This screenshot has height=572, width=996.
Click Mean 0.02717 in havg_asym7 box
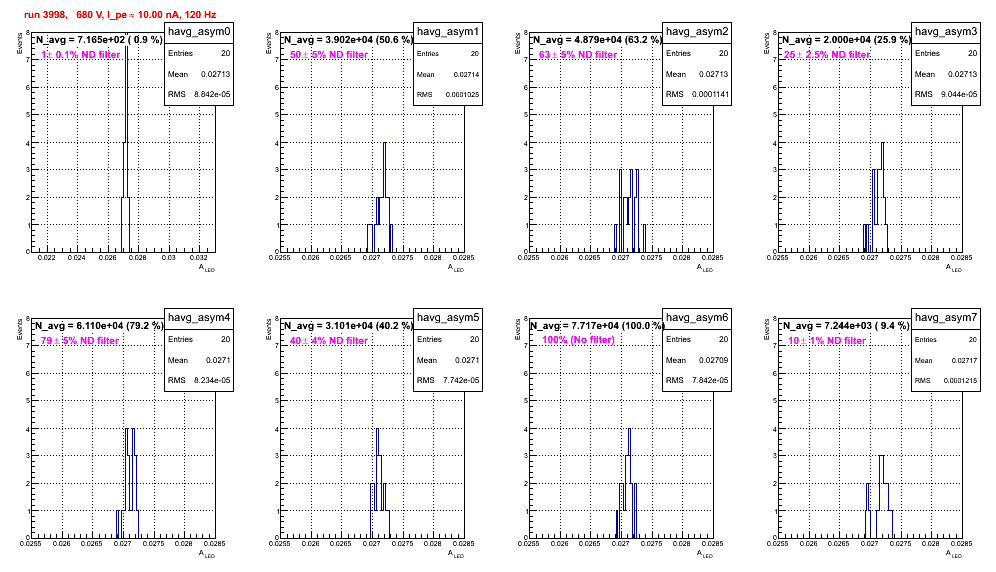pyautogui.click(x=946, y=360)
